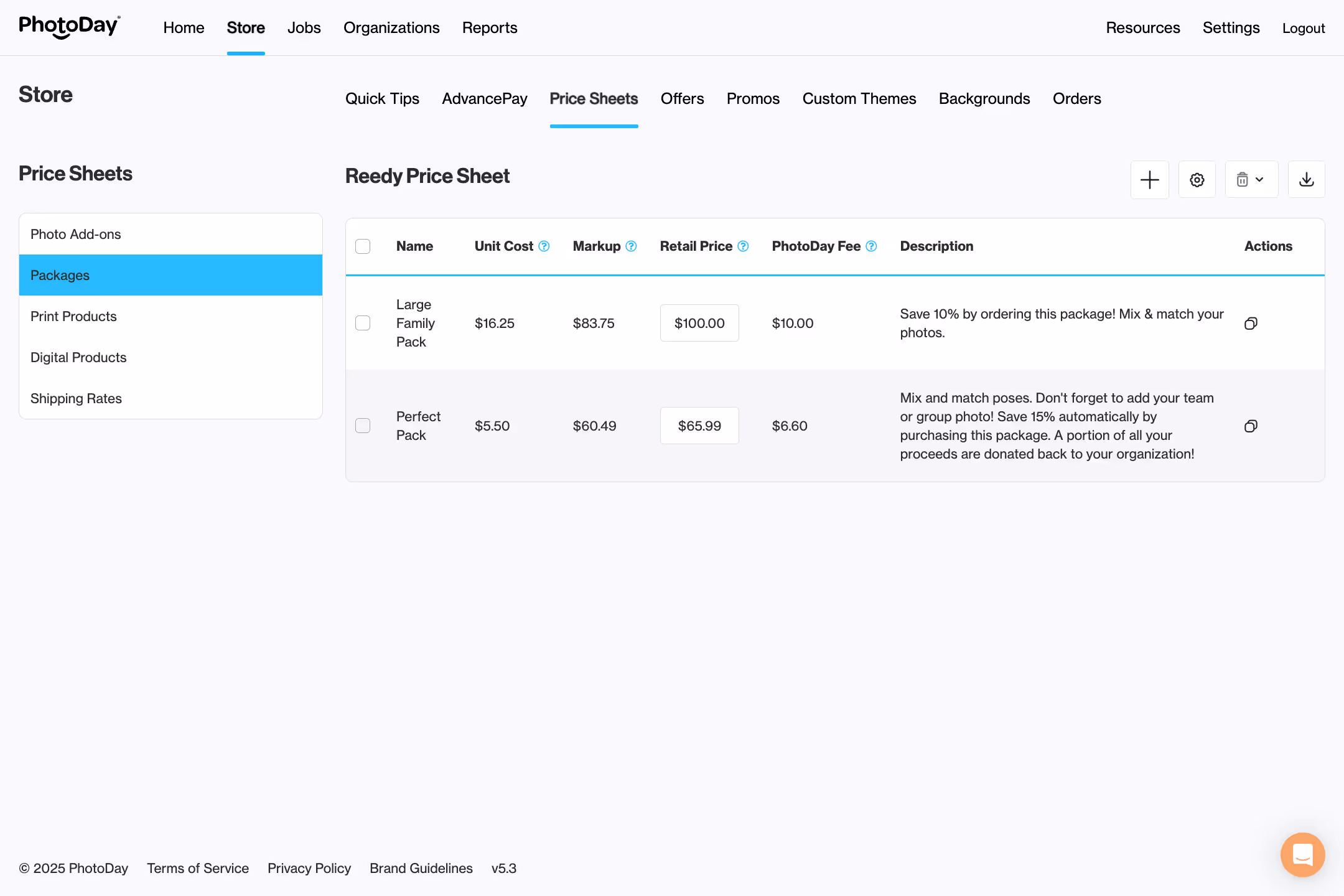1344x896 pixels.
Task: Select Digital Products in sidebar
Action: click(170, 357)
